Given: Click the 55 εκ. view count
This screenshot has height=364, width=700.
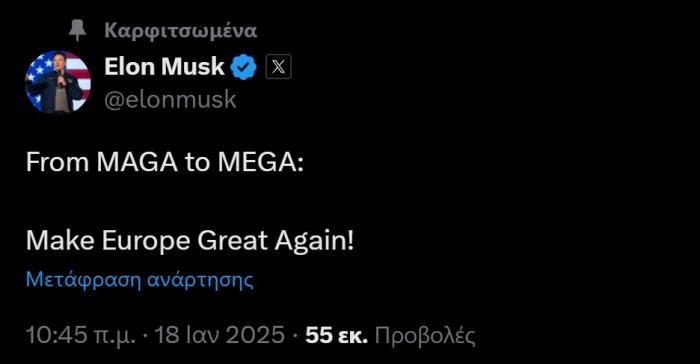Looking at the screenshot, I should pos(337,335).
